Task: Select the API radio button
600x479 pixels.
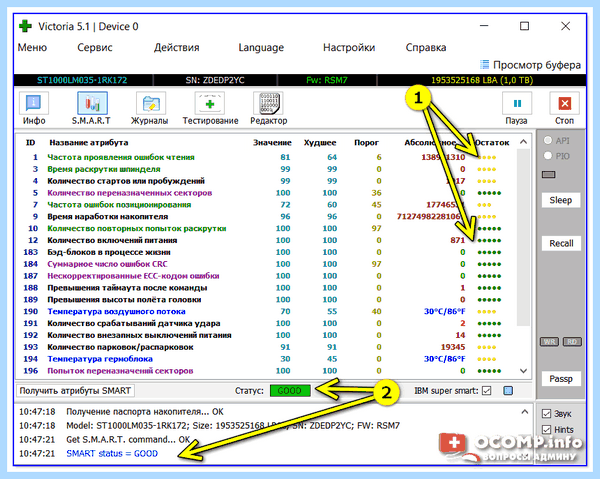Action: pyautogui.click(x=548, y=140)
